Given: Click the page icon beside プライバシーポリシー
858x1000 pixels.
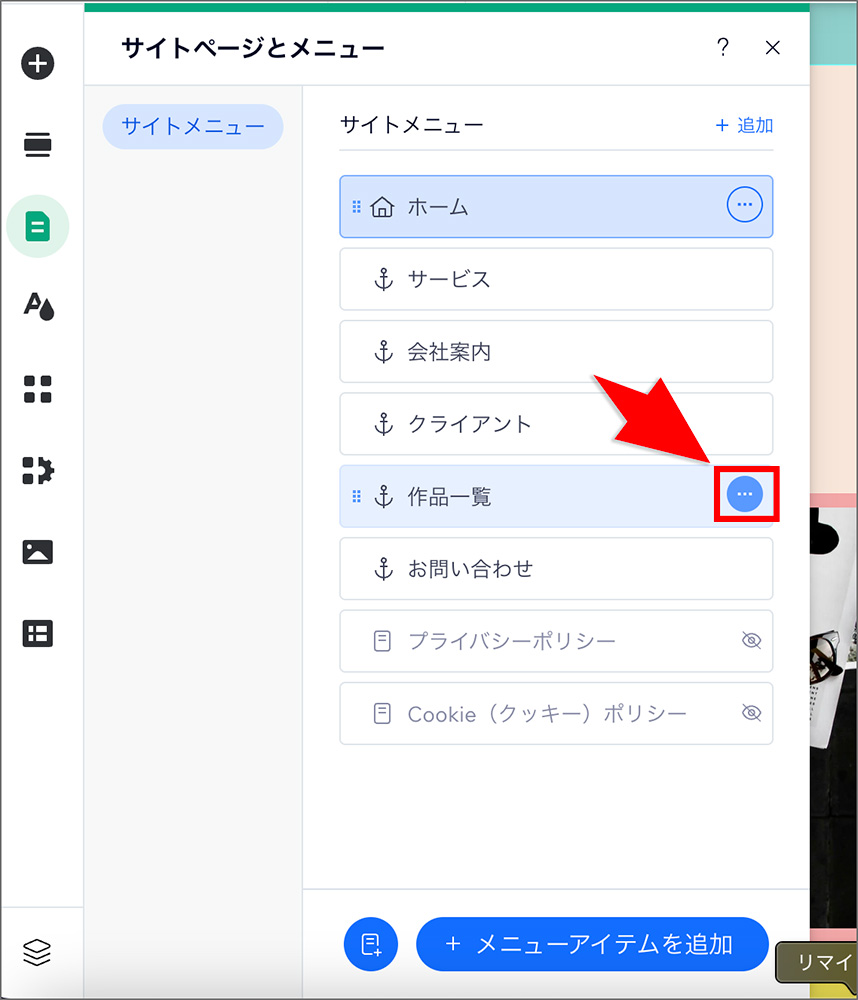Looking at the screenshot, I should [x=382, y=641].
